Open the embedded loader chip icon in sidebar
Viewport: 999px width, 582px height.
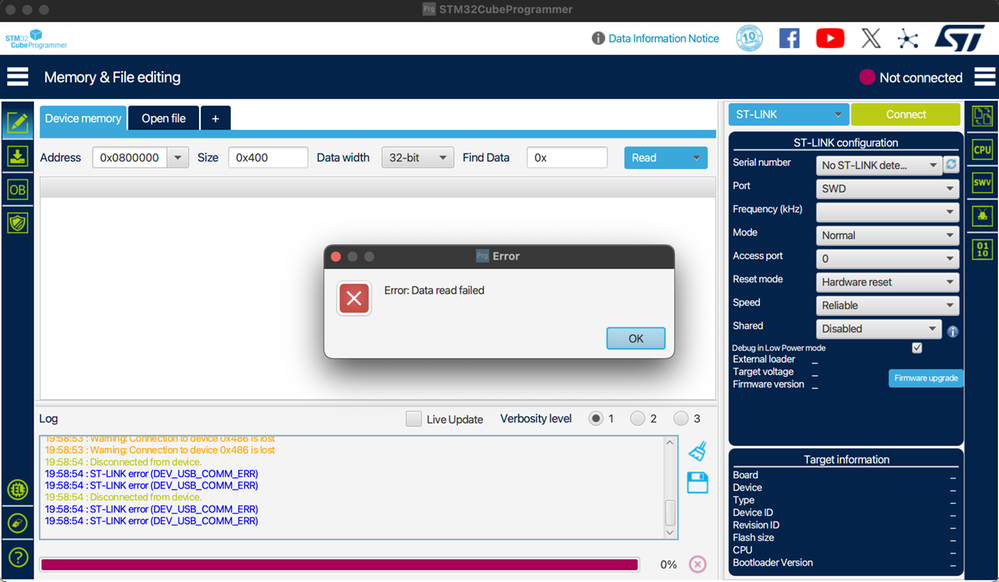click(x=17, y=490)
